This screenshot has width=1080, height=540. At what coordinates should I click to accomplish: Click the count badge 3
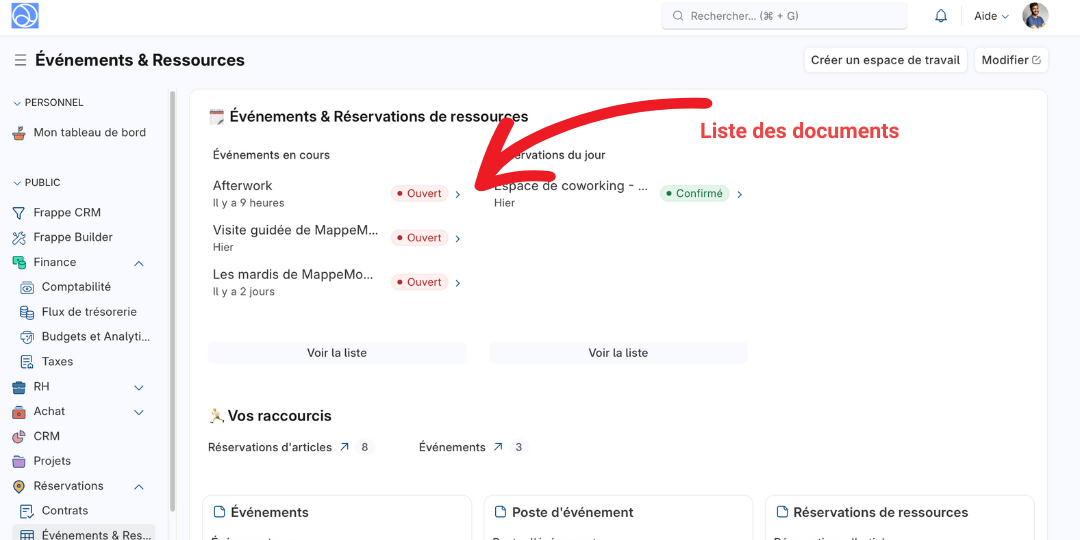click(519, 447)
